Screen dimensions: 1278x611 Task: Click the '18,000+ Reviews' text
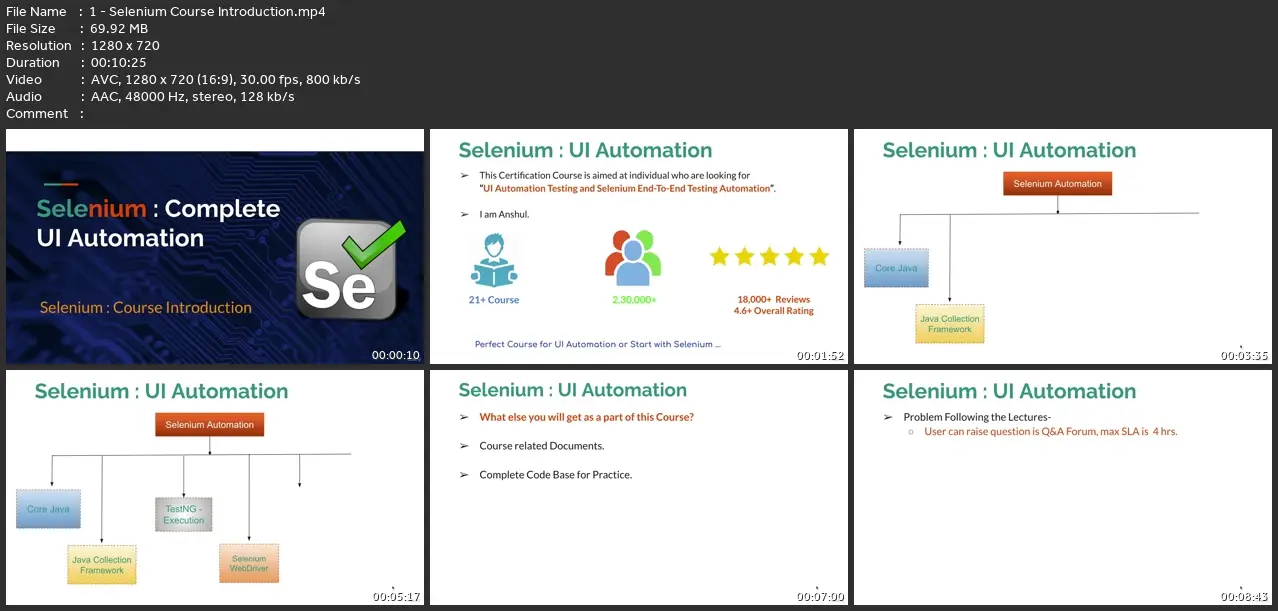pyautogui.click(x=773, y=299)
